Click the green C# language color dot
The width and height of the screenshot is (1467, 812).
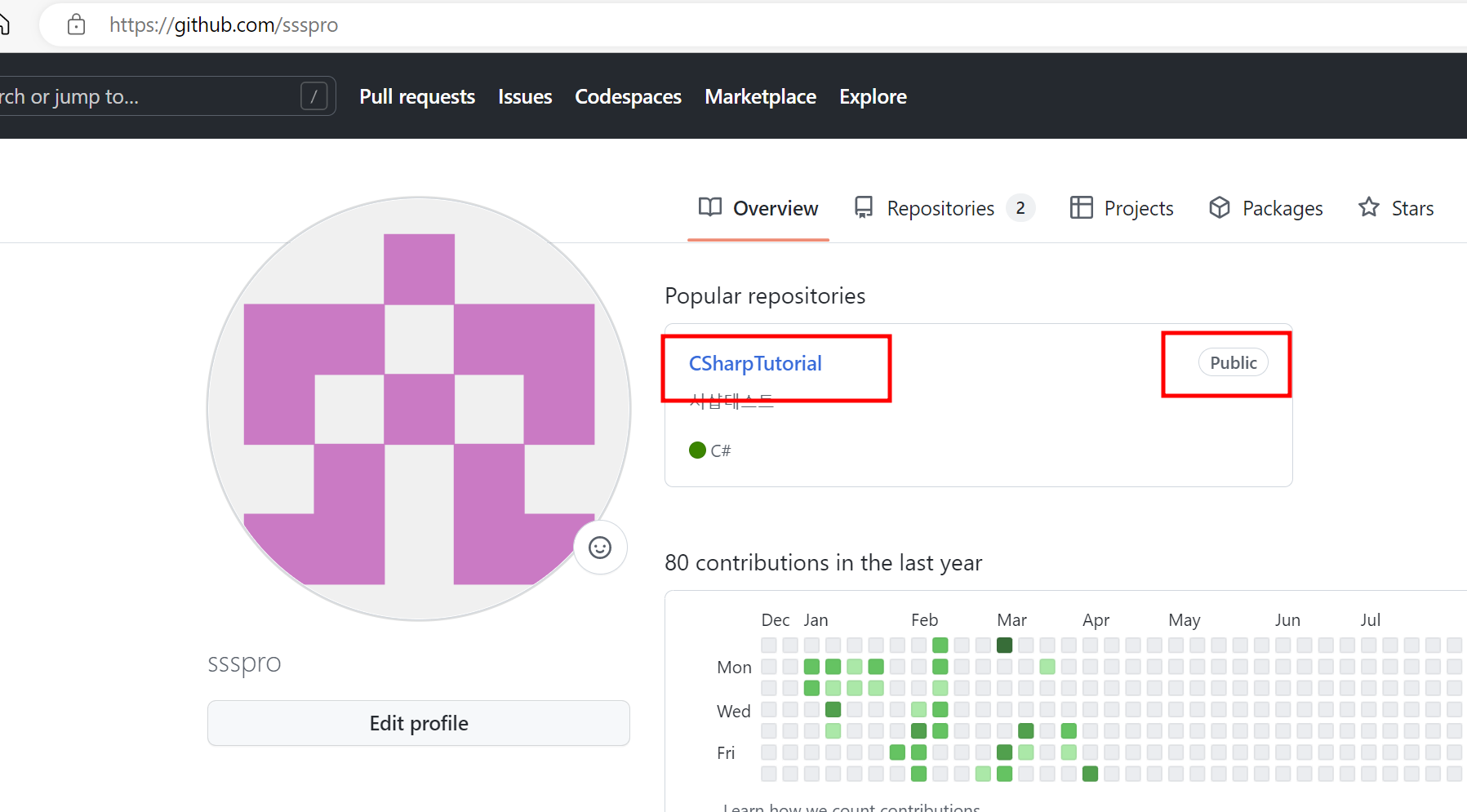(x=697, y=450)
